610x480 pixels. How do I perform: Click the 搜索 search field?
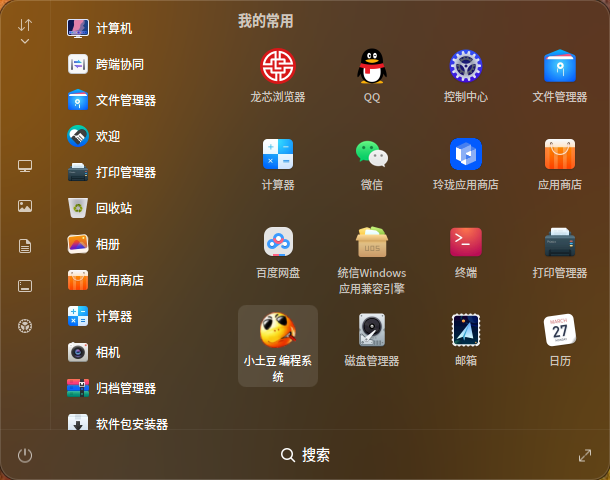point(305,455)
